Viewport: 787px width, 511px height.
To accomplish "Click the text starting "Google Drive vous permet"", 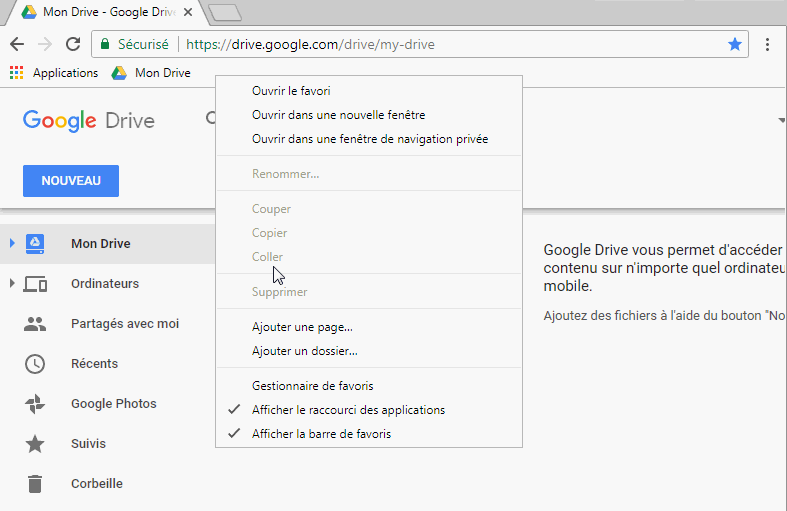I will tap(664, 268).
